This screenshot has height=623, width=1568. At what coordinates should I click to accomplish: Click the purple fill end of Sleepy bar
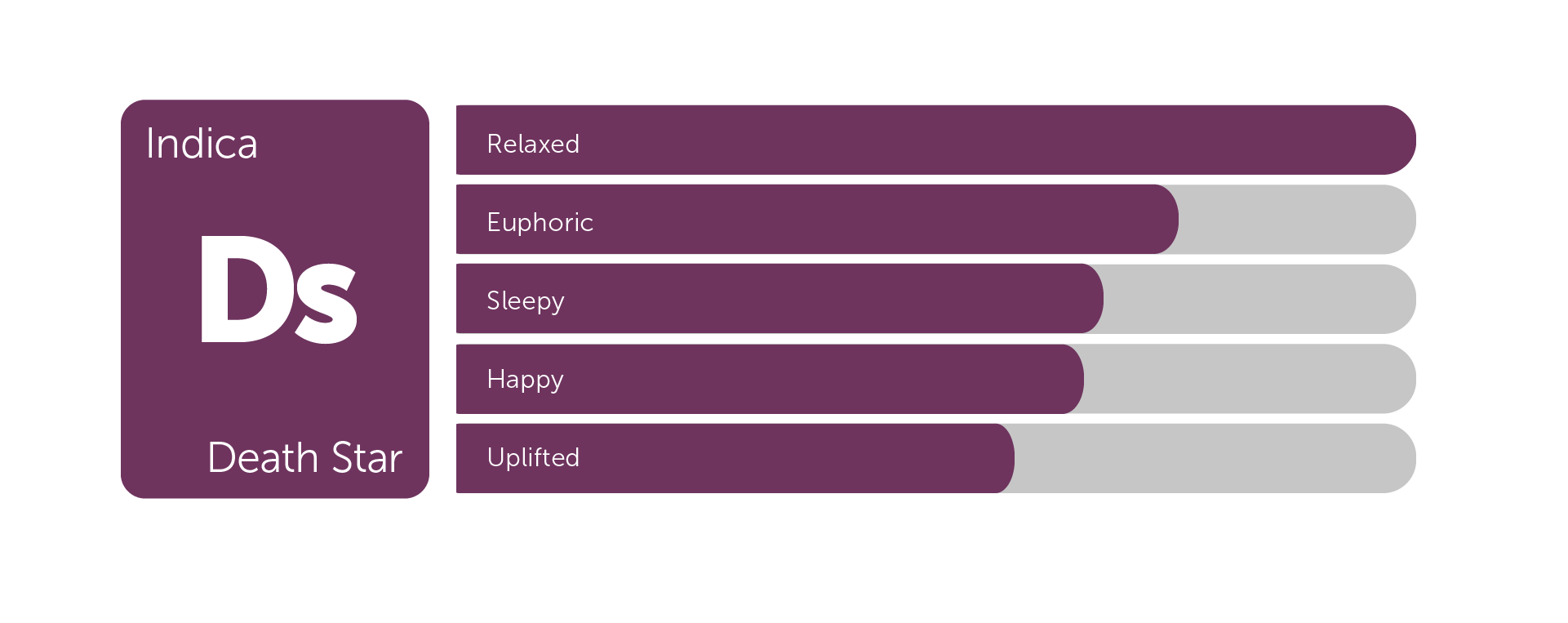[1088, 299]
